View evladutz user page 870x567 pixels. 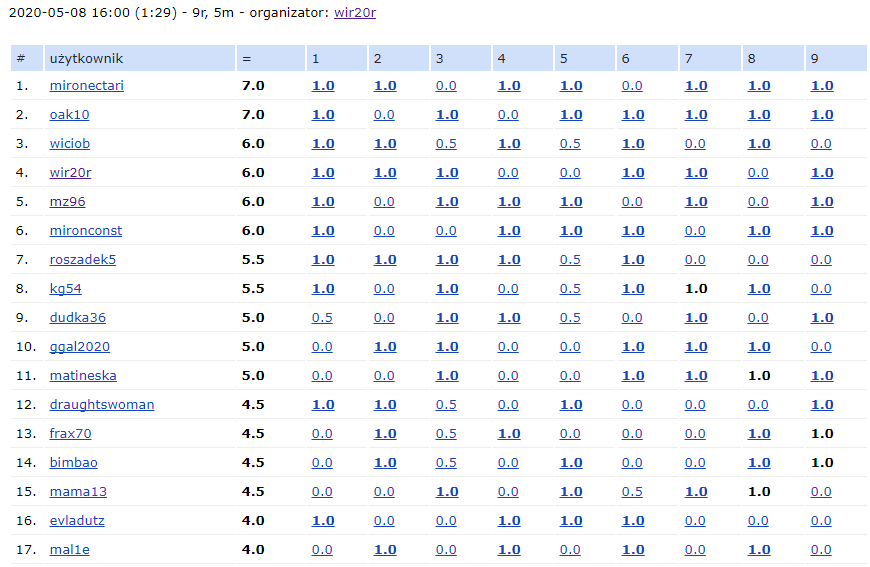tap(77, 521)
